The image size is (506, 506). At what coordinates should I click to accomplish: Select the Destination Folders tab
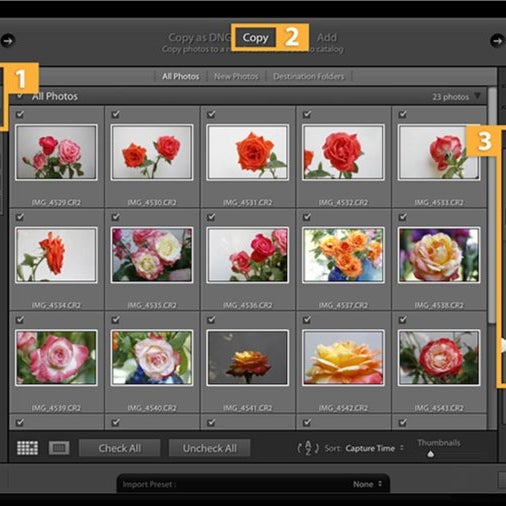[x=308, y=76]
